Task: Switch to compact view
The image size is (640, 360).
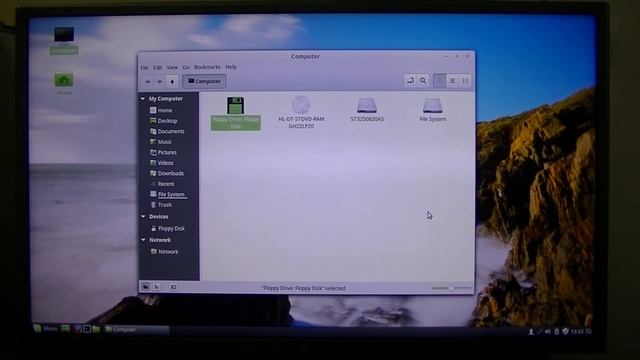Action: click(465, 81)
